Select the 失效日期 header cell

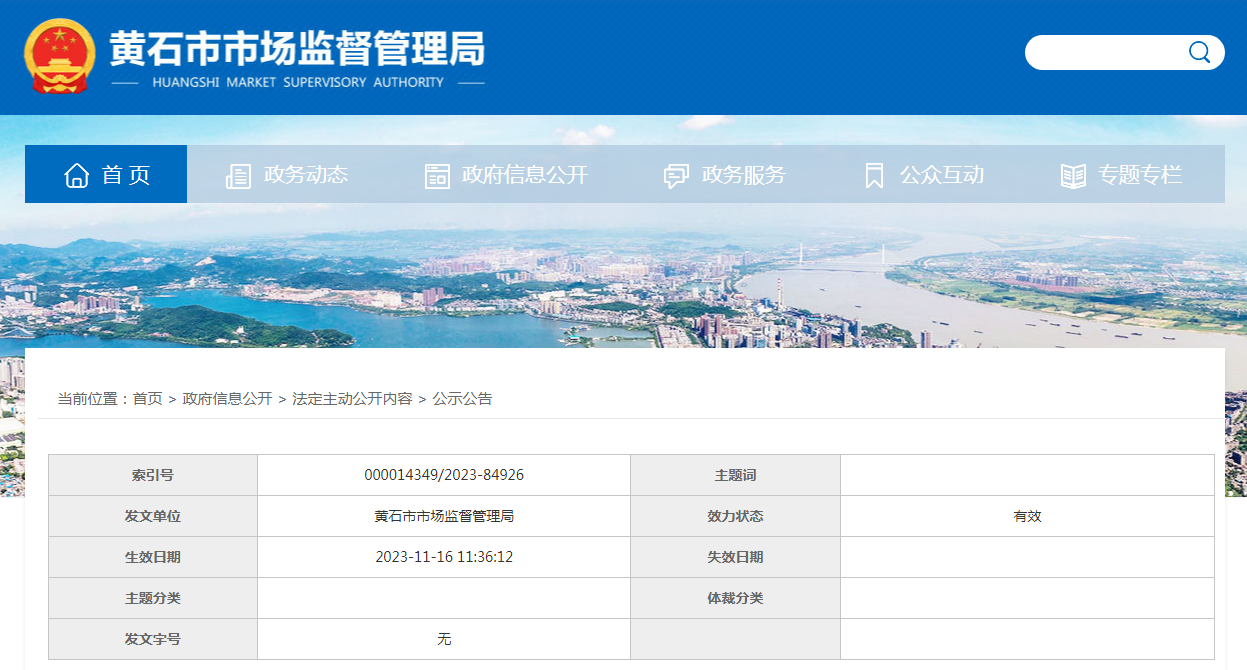[x=736, y=557]
